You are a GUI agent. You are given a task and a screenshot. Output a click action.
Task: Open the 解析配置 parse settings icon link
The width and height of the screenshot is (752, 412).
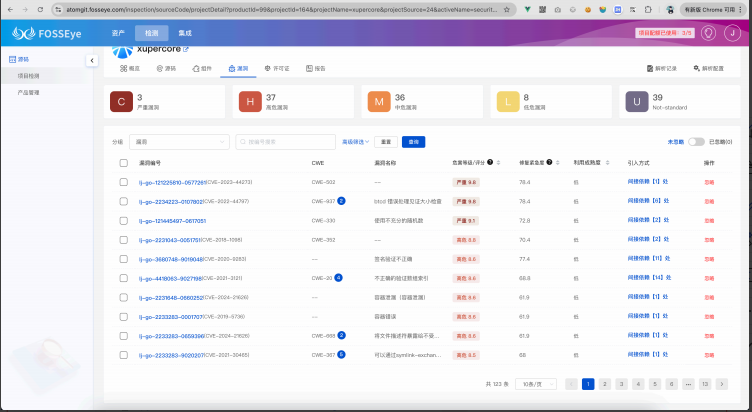pos(708,69)
